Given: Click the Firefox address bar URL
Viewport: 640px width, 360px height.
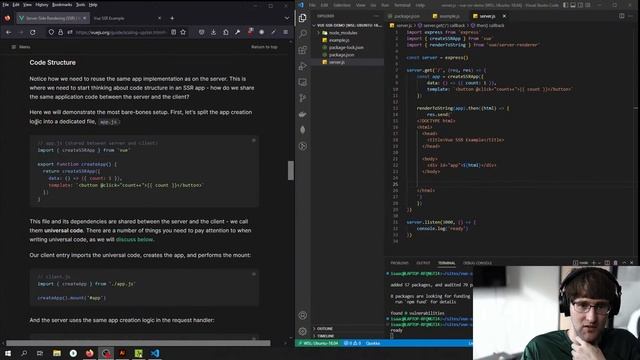Looking at the screenshot, I should pyautogui.click(x=120, y=32).
